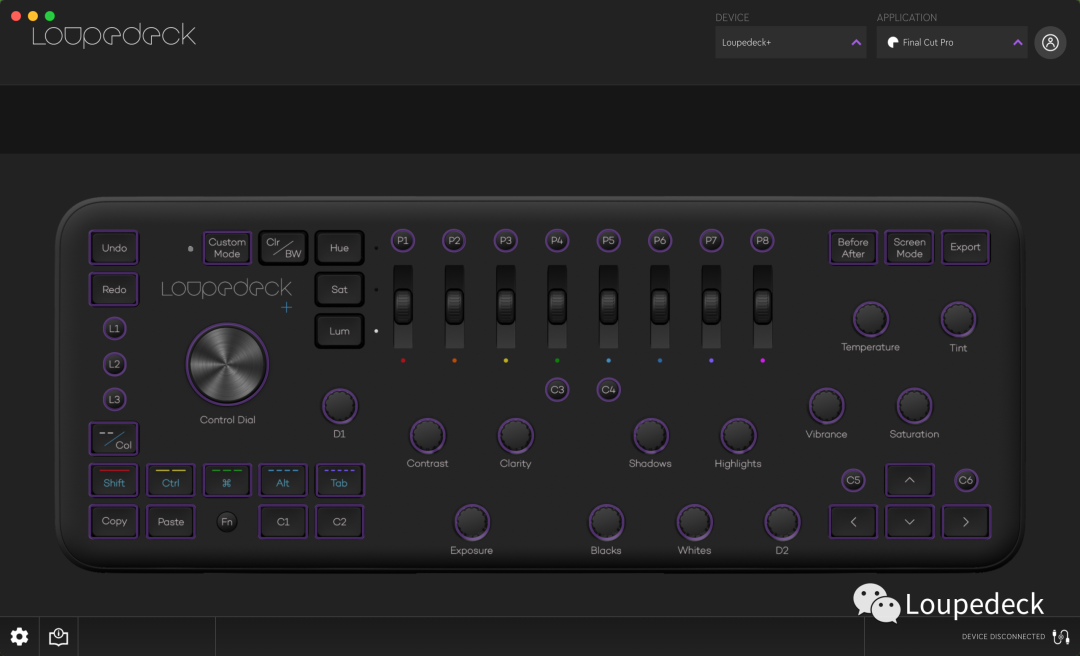The width and height of the screenshot is (1080, 656).
Task: Select the L3 round button
Action: (x=114, y=399)
